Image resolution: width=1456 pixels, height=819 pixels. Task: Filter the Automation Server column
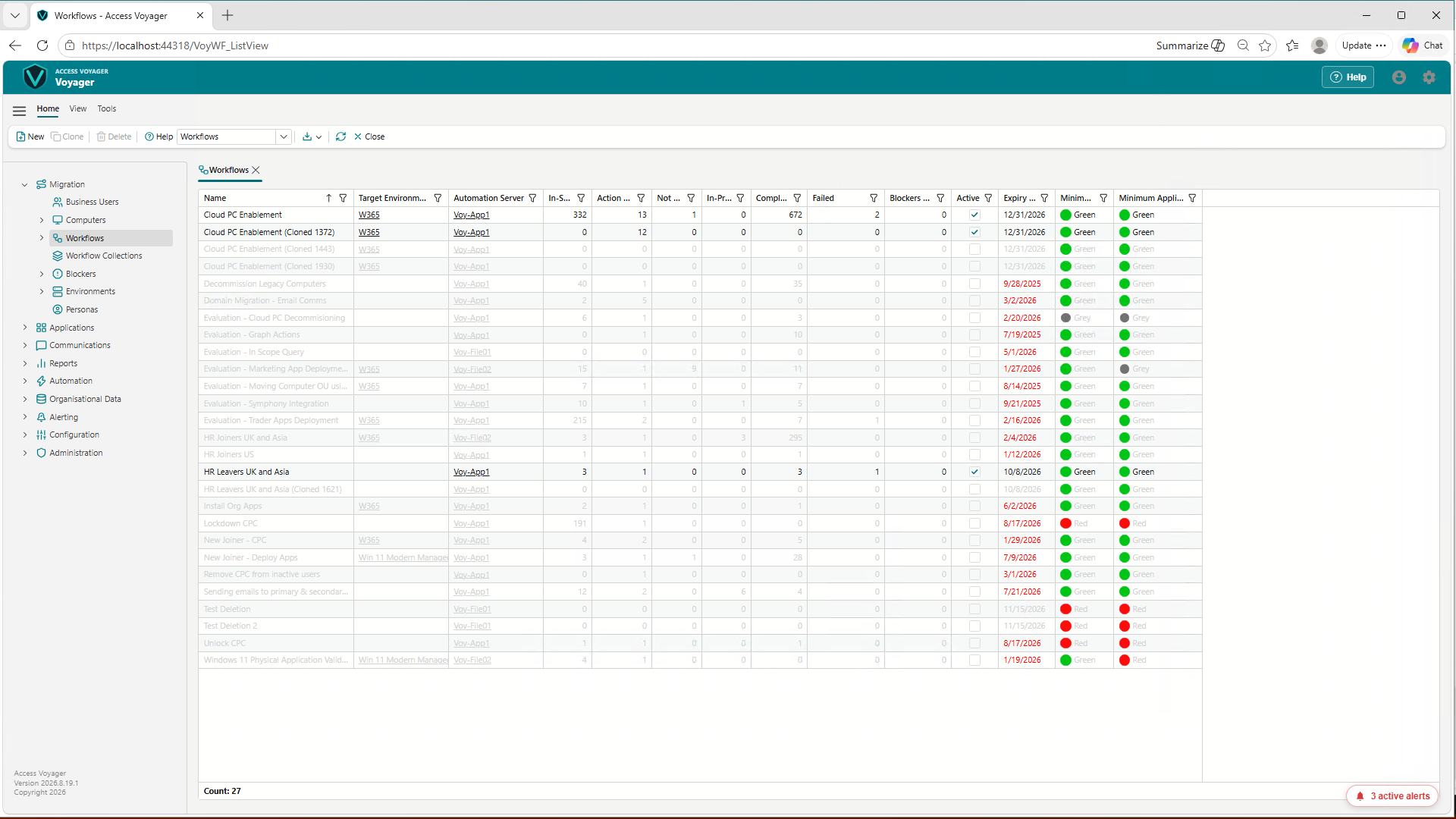click(532, 199)
